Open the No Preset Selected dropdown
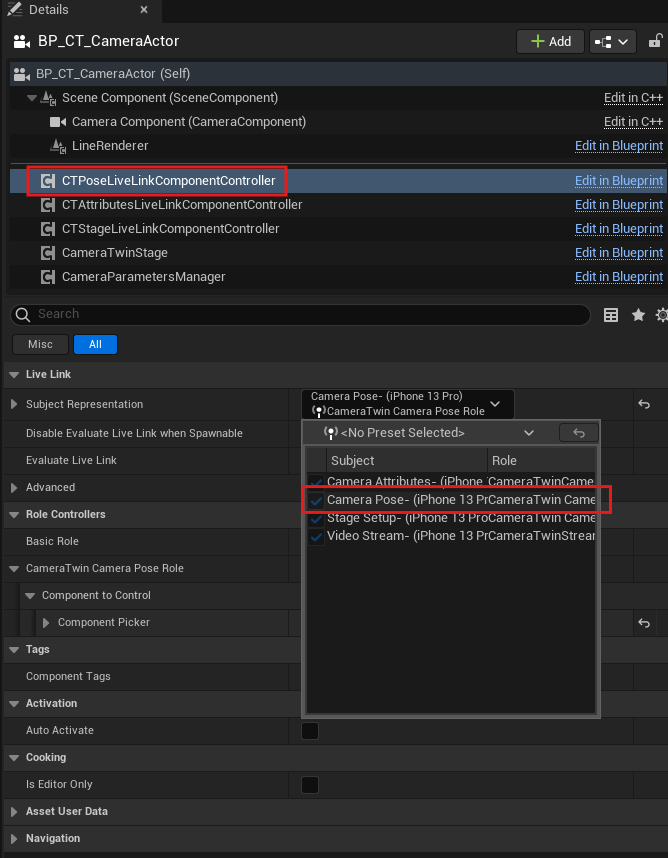The image size is (668, 858). pyautogui.click(x=430, y=433)
